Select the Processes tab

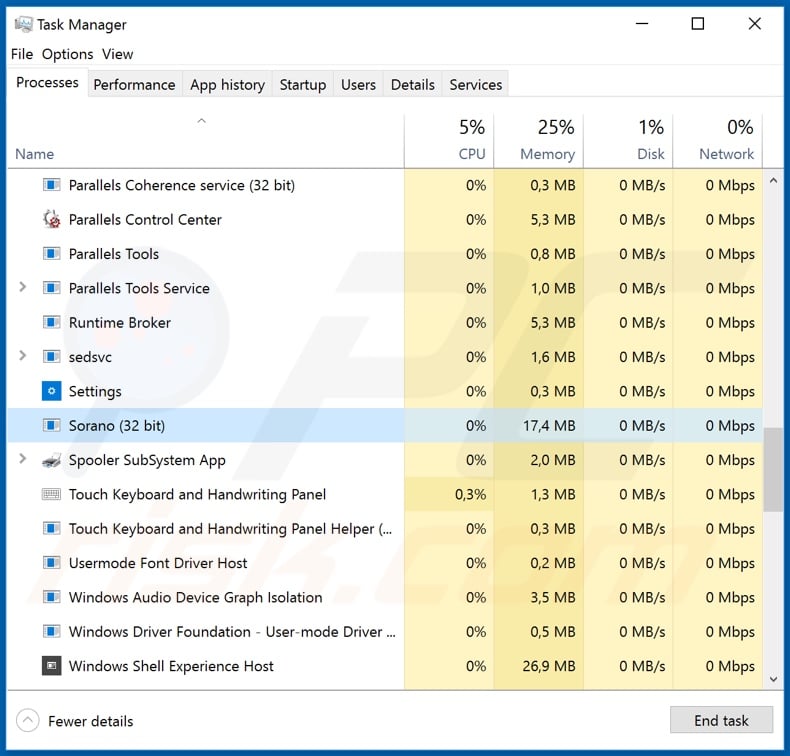(x=47, y=82)
